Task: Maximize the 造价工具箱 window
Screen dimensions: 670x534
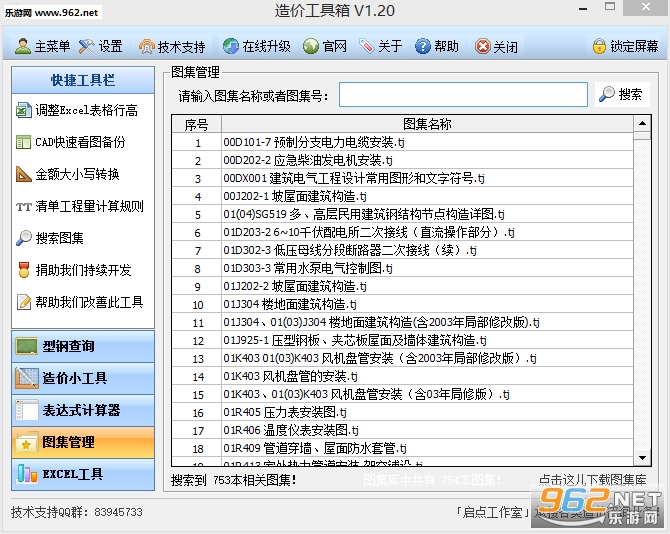Action: (610, 6)
